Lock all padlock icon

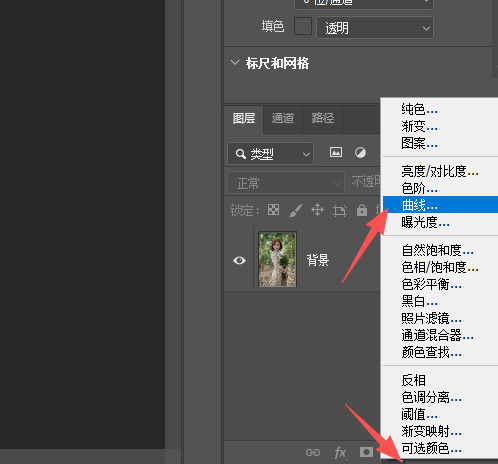tap(362, 210)
